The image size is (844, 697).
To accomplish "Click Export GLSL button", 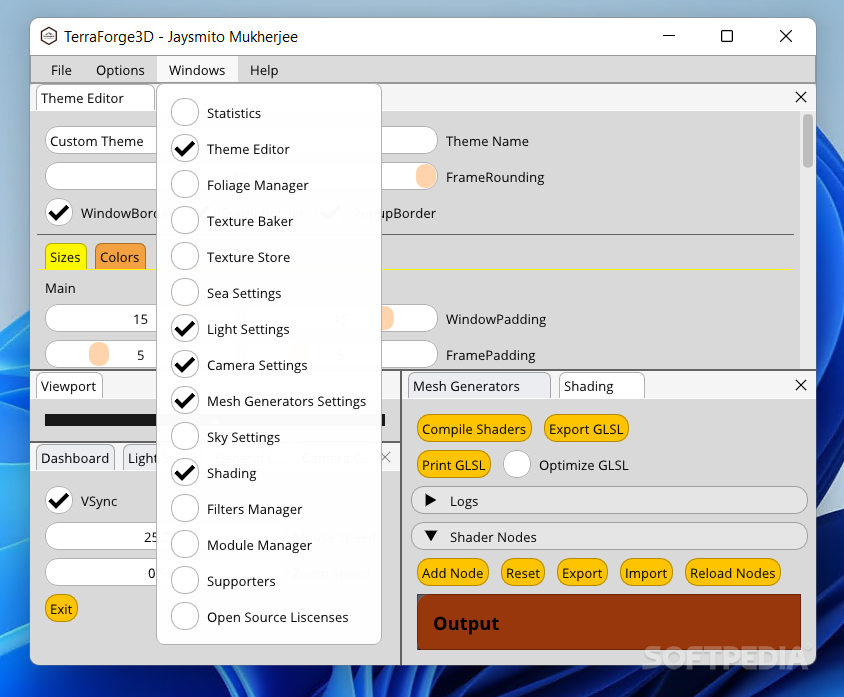I will [x=586, y=429].
